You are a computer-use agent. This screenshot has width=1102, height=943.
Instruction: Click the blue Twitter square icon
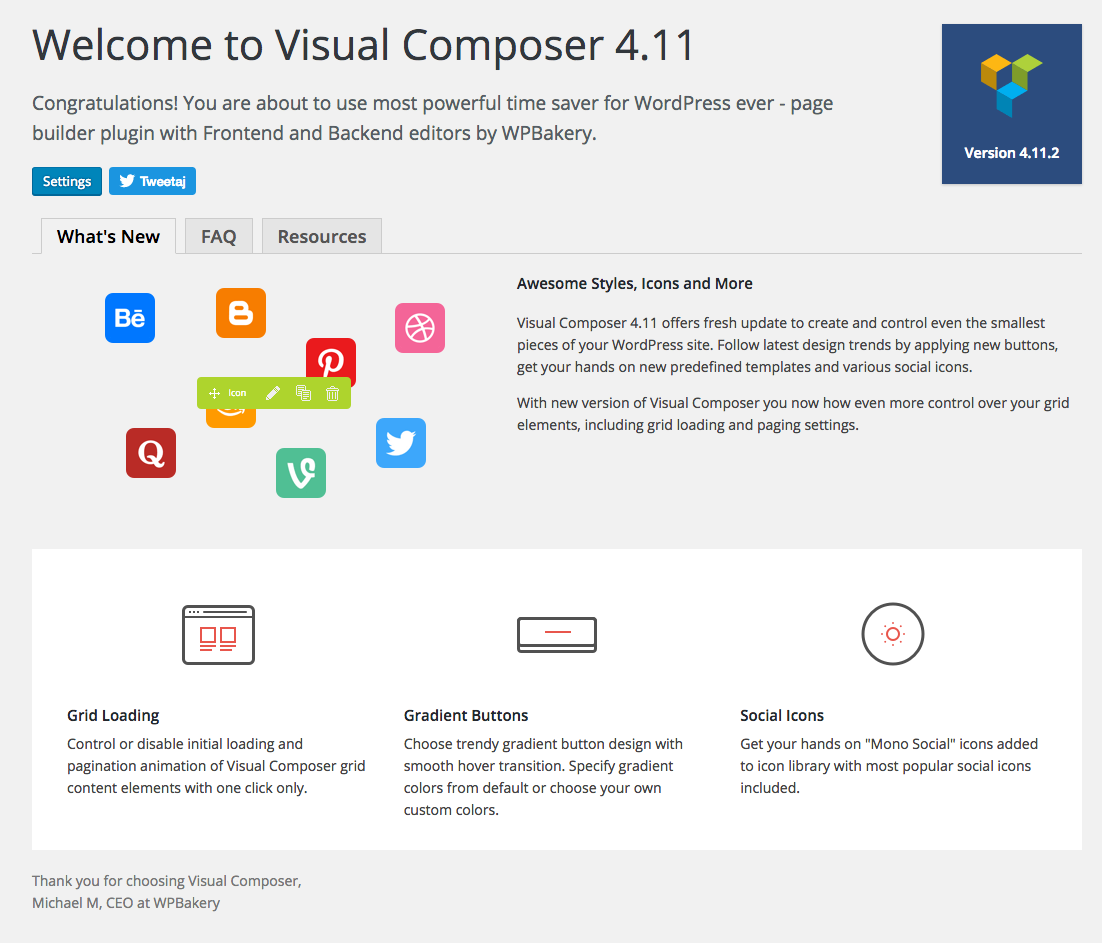(401, 443)
